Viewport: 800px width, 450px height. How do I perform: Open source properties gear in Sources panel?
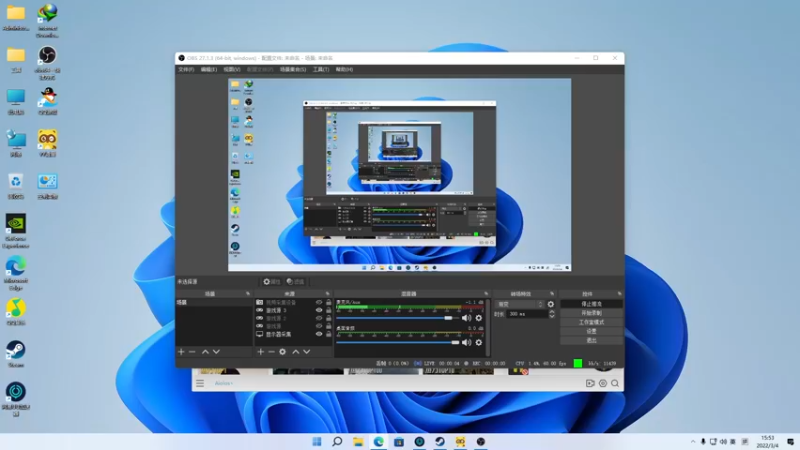[283, 352]
